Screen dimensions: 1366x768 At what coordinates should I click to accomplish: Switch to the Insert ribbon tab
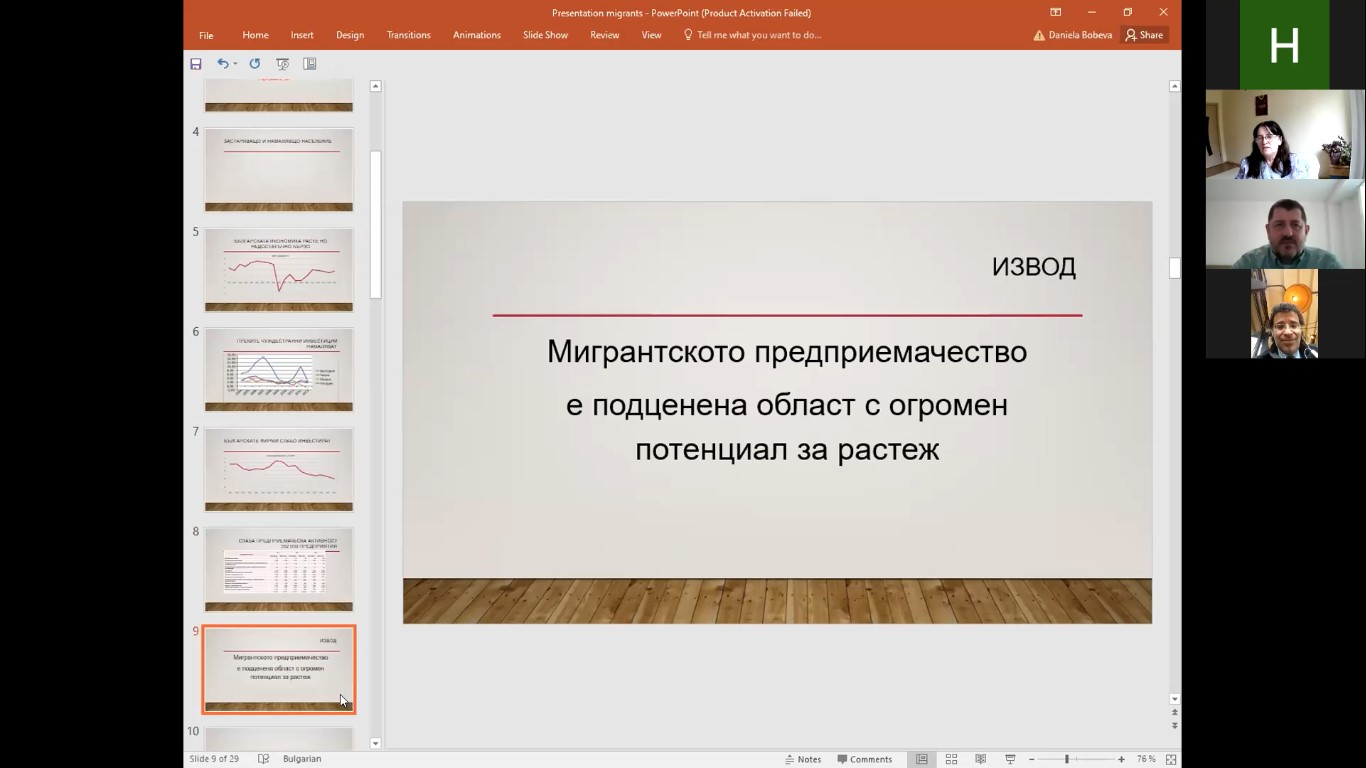[x=302, y=35]
